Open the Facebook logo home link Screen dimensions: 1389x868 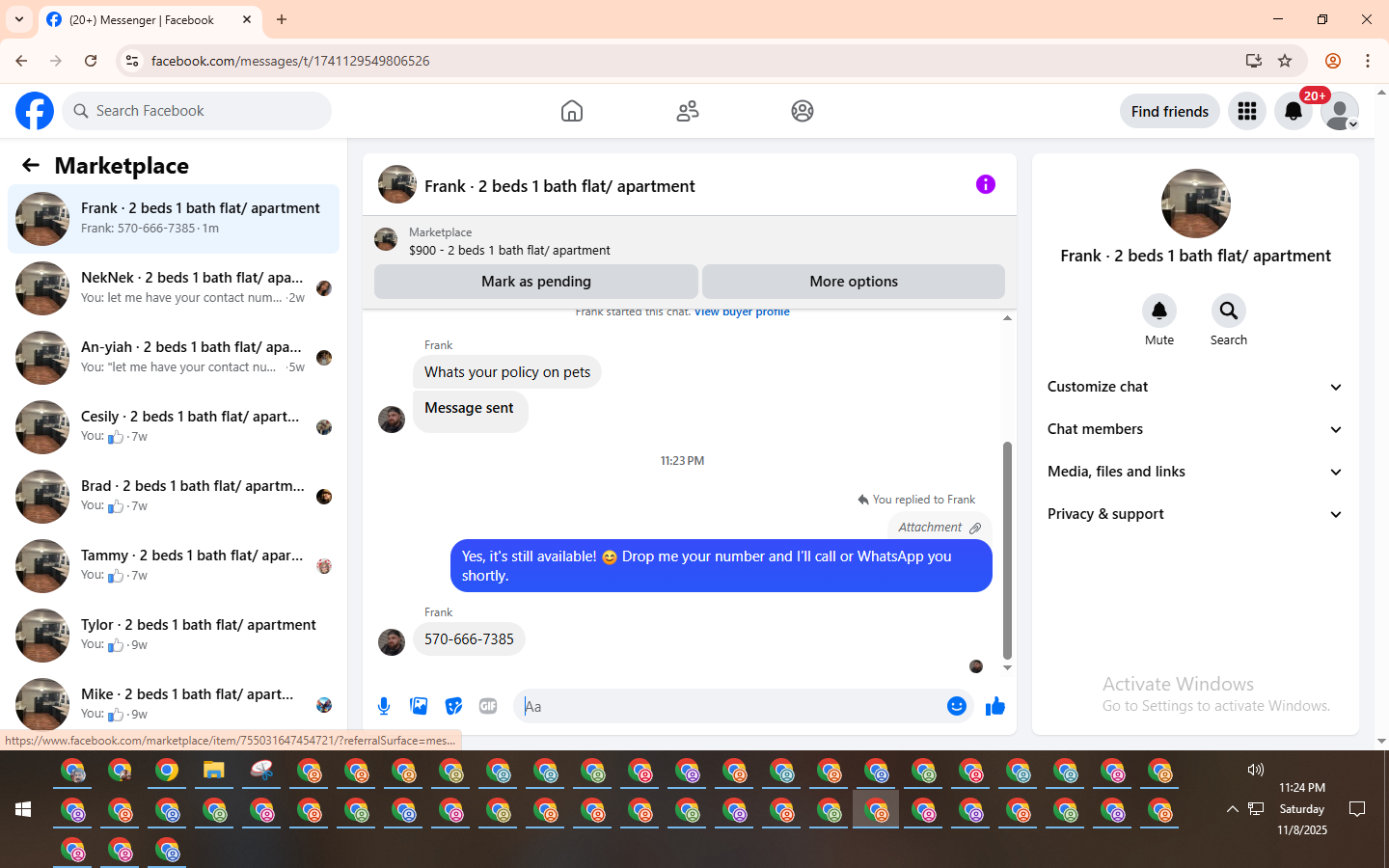(x=35, y=111)
